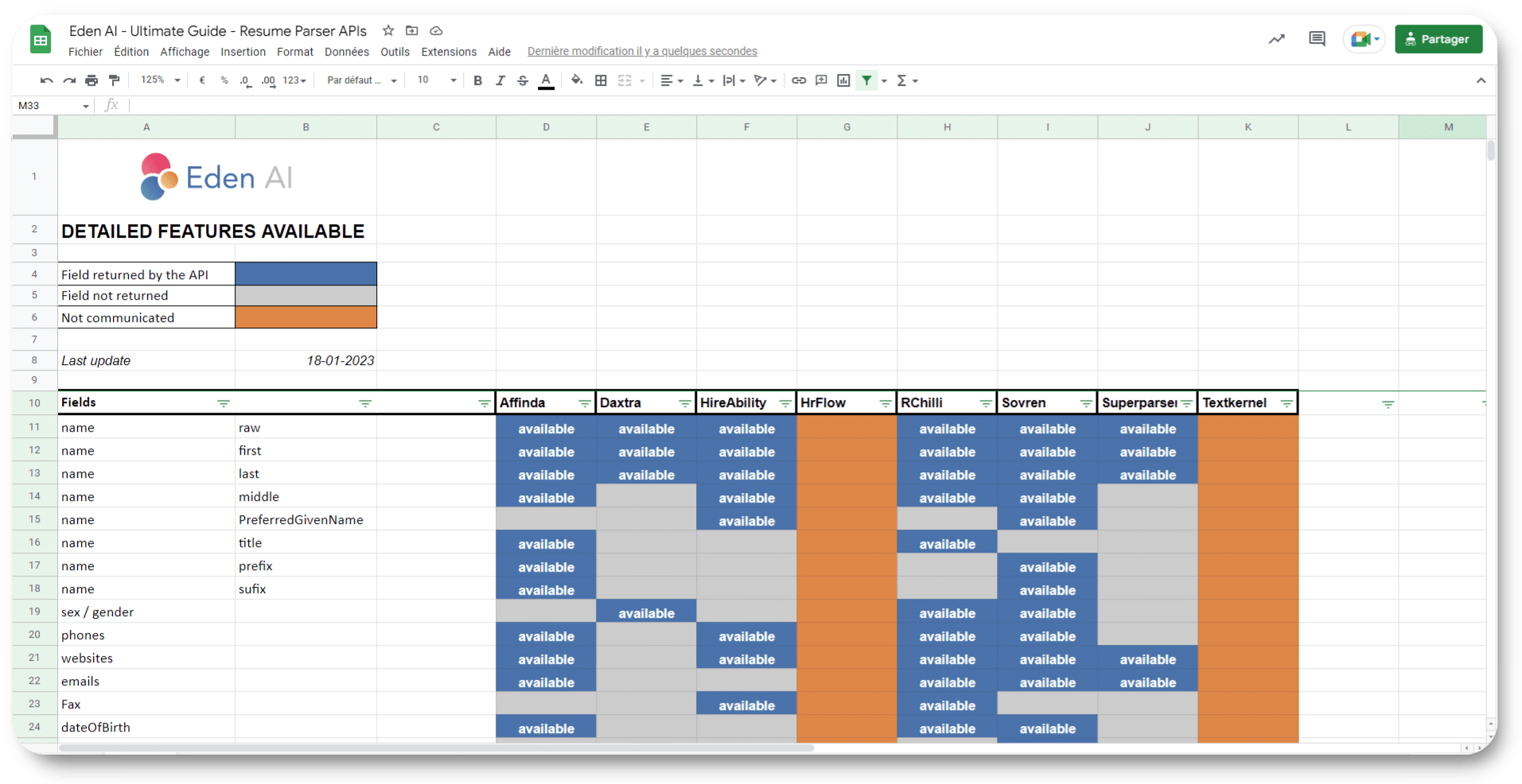
Task: Toggle italic formatting
Action: pyautogui.click(x=500, y=80)
